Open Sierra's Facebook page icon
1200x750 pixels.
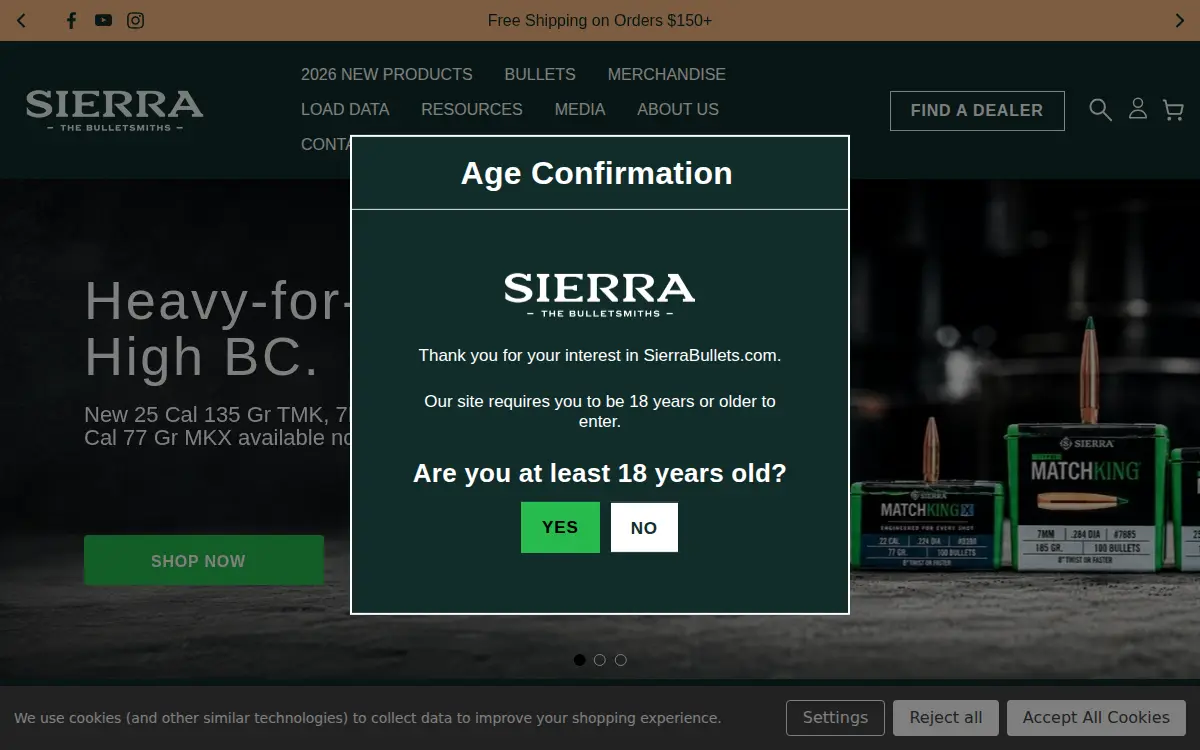pyautogui.click(x=71, y=20)
